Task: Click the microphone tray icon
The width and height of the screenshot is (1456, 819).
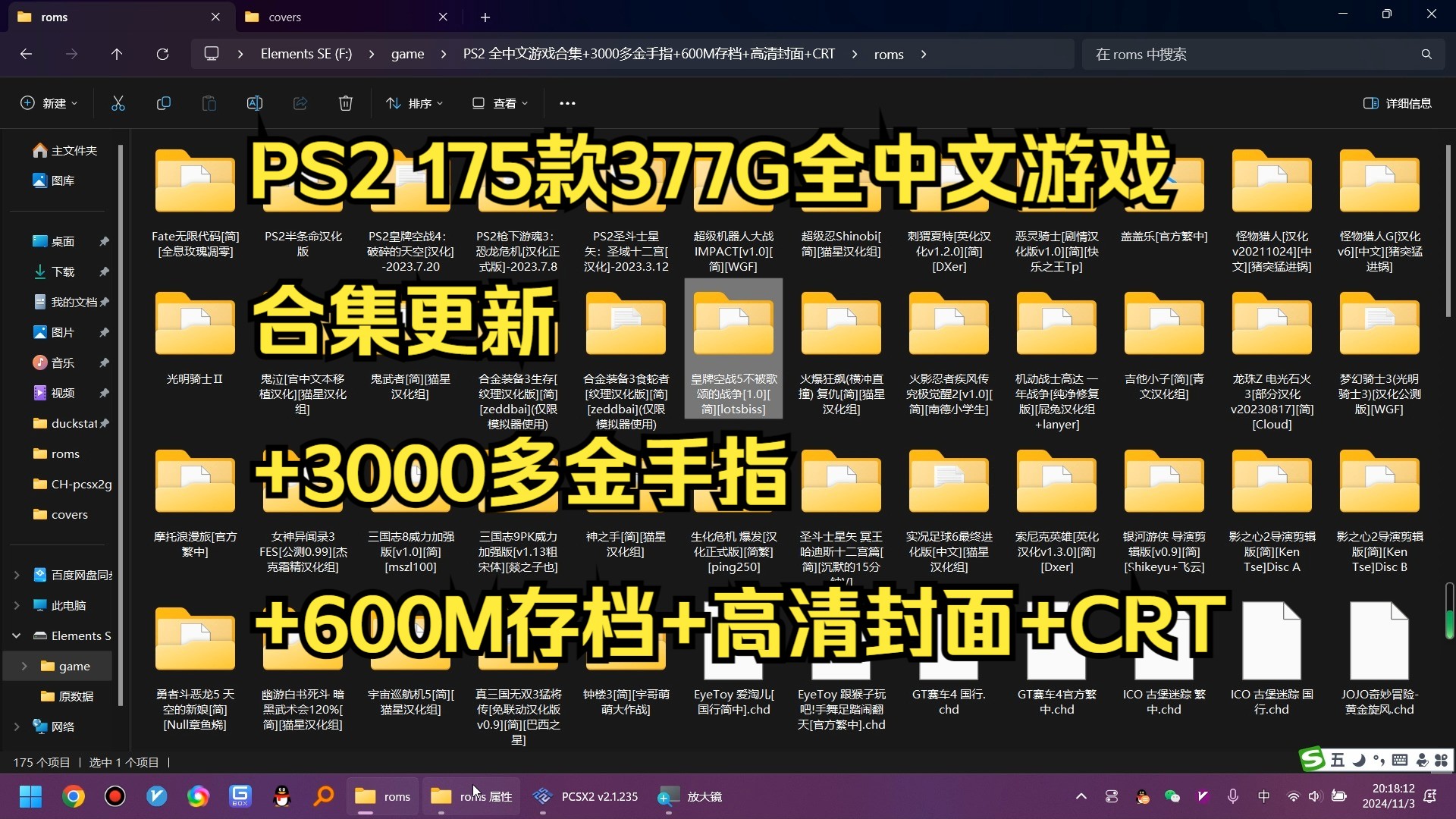Action: coord(1233,796)
